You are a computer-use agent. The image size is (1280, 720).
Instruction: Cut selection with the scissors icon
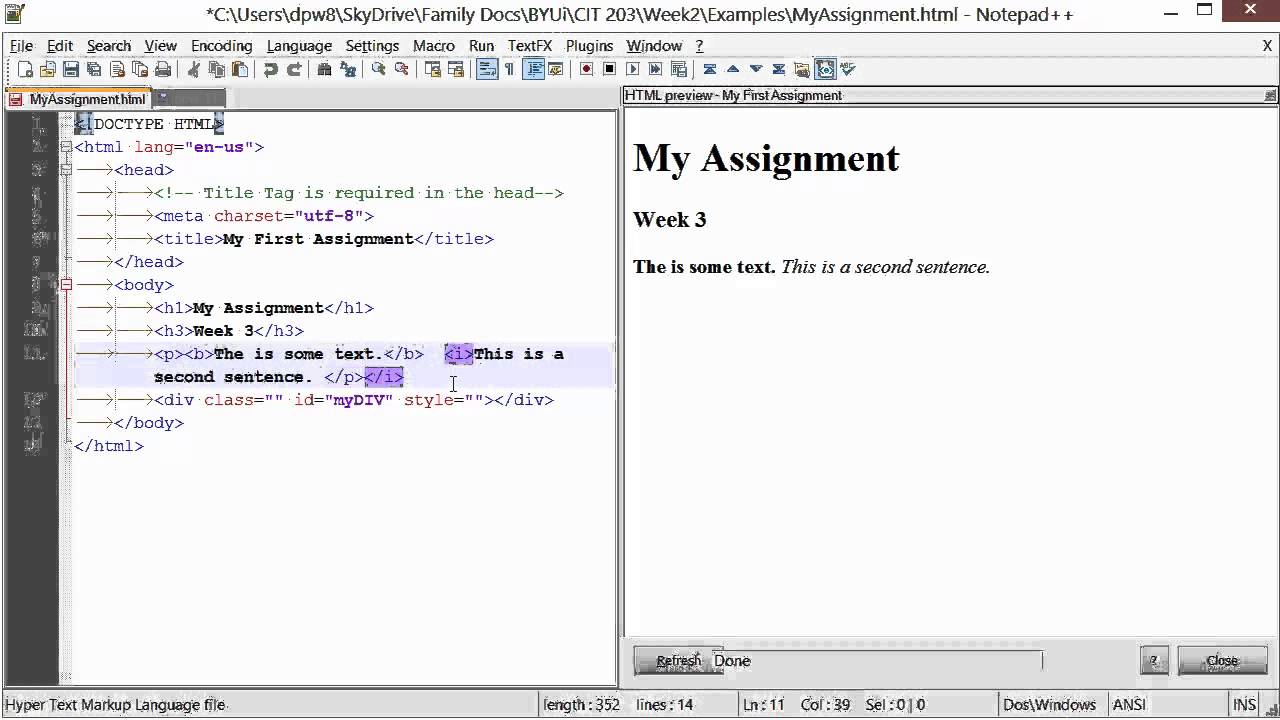click(194, 69)
